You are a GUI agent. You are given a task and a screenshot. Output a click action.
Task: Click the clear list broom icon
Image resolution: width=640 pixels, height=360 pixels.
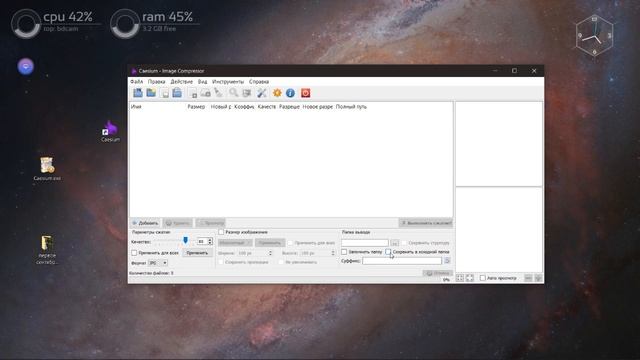pos(219,93)
